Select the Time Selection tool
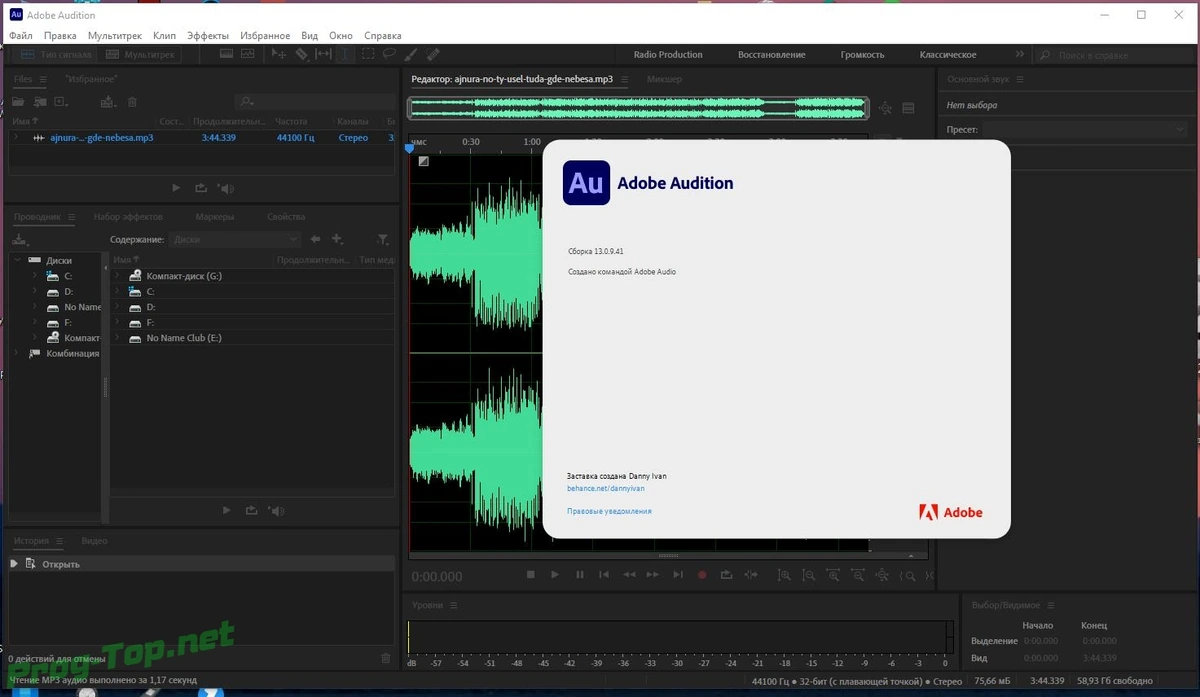Viewport: 1200px width, 697px height. point(345,54)
